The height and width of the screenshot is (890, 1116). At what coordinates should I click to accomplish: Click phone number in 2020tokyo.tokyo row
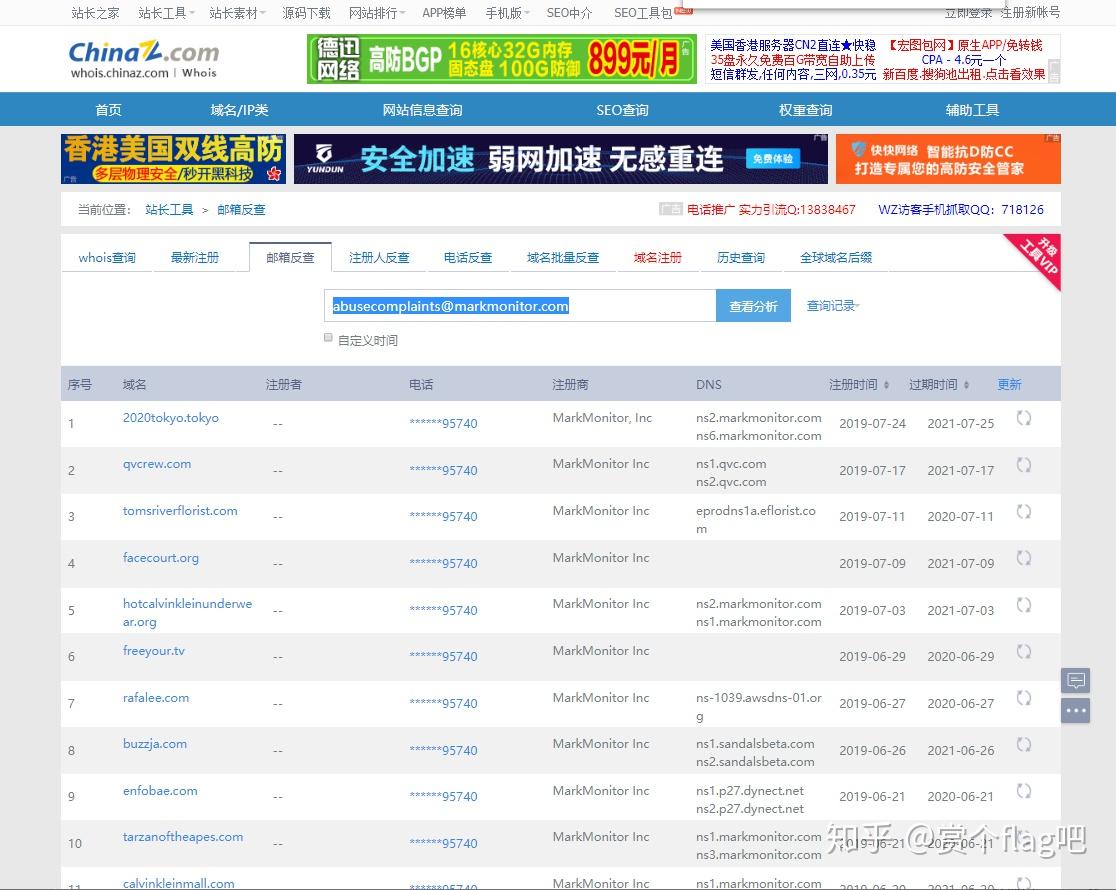[443, 423]
